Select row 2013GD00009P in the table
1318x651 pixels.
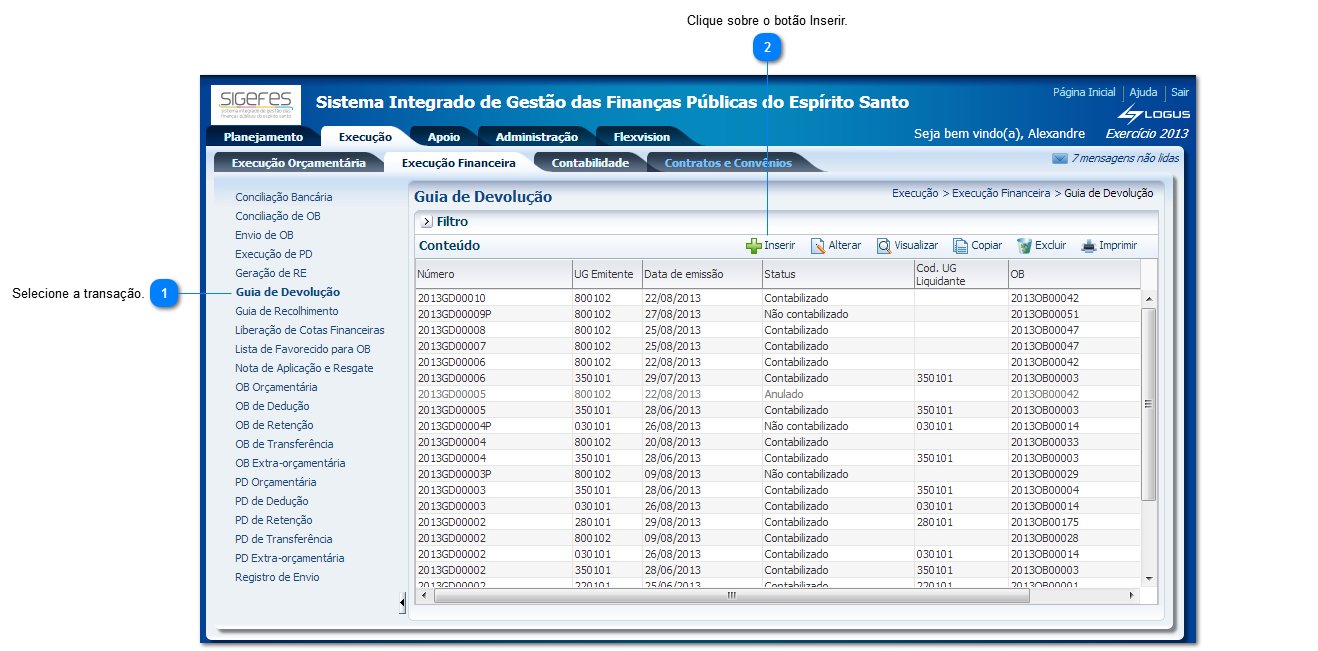coord(455,314)
